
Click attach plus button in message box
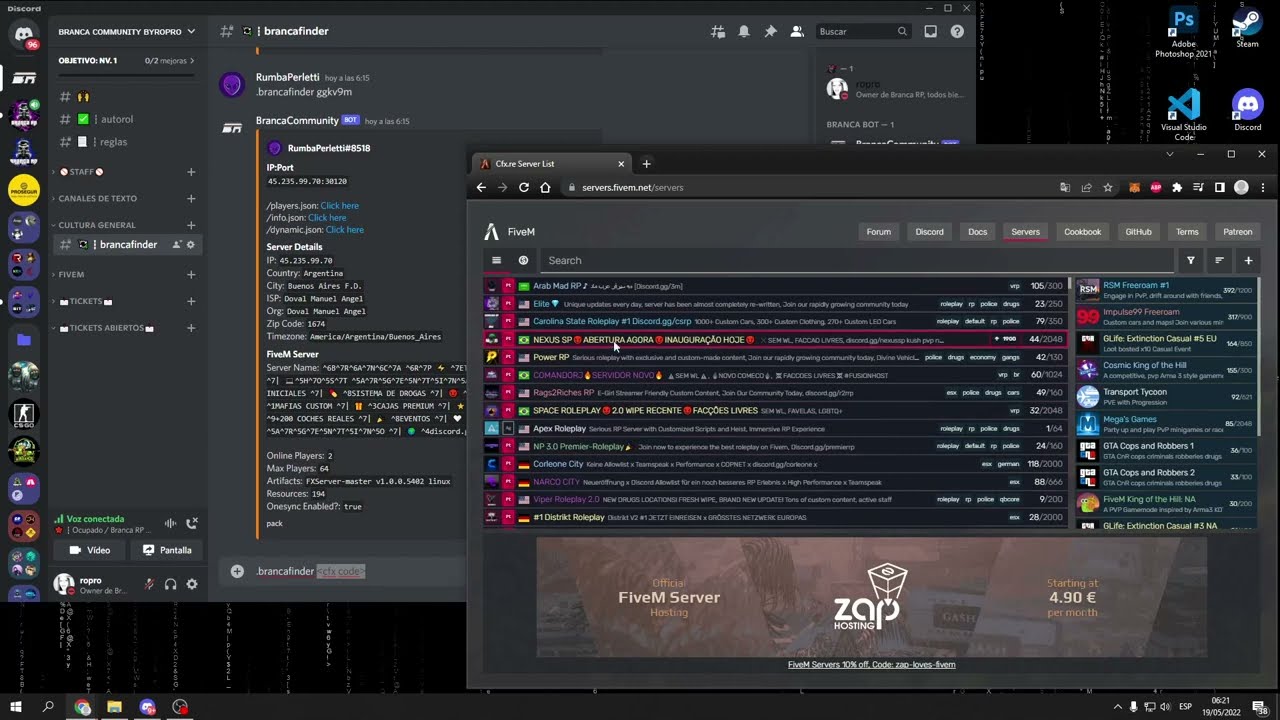(237, 571)
